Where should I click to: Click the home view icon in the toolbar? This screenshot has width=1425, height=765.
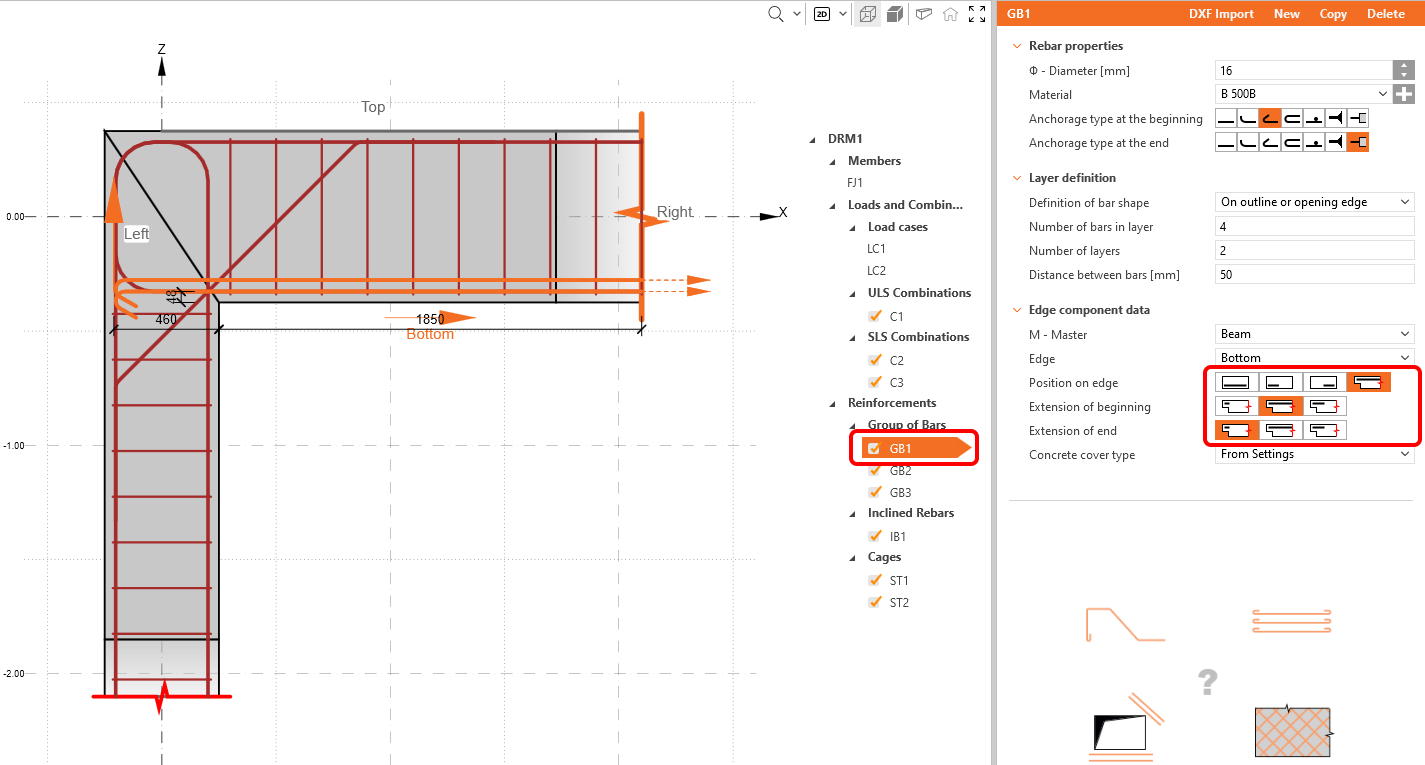(x=950, y=14)
